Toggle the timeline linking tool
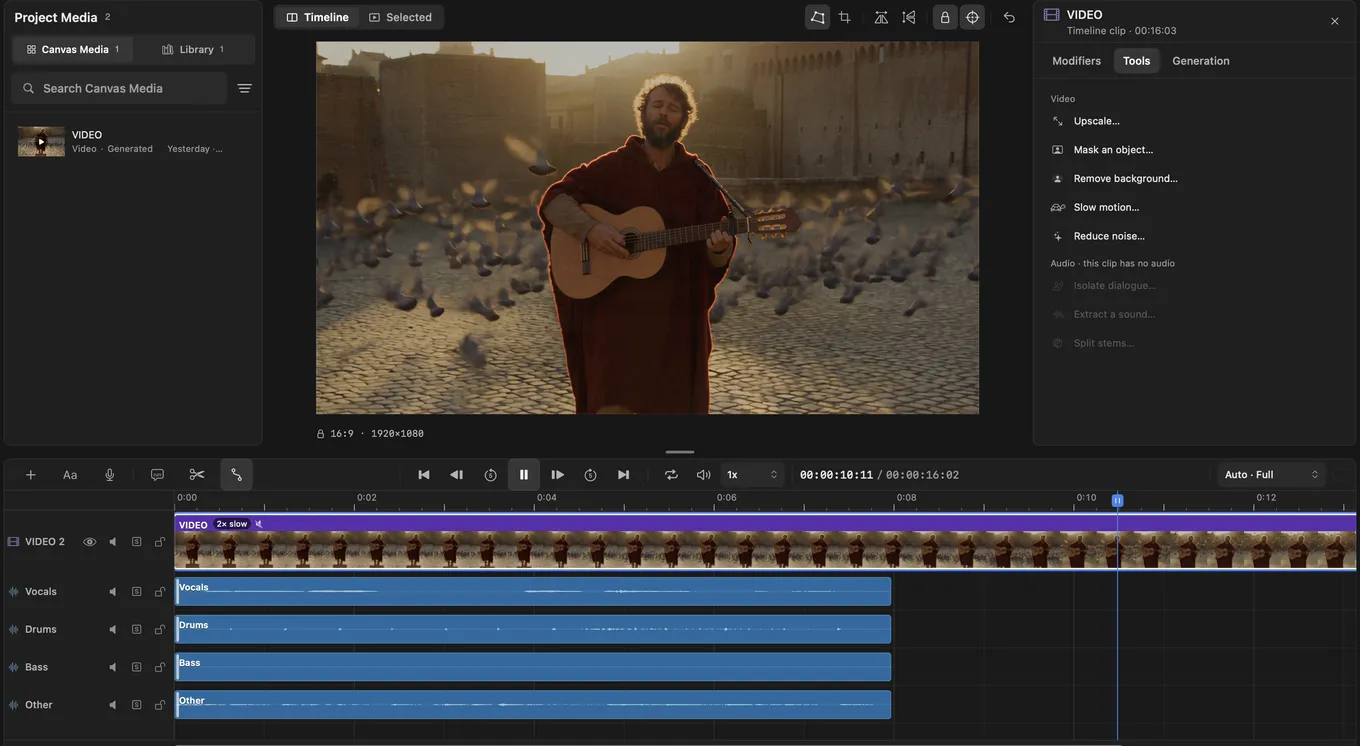This screenshot has width=1360, height=746. click(237, 475)
